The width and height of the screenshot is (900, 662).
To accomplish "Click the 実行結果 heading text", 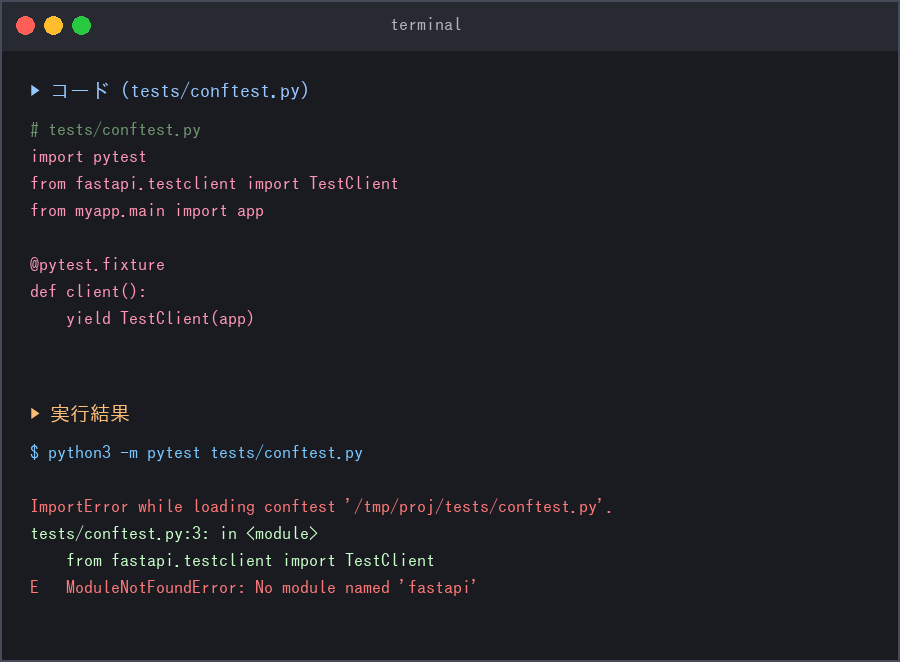I will click(x=90, y=413).
